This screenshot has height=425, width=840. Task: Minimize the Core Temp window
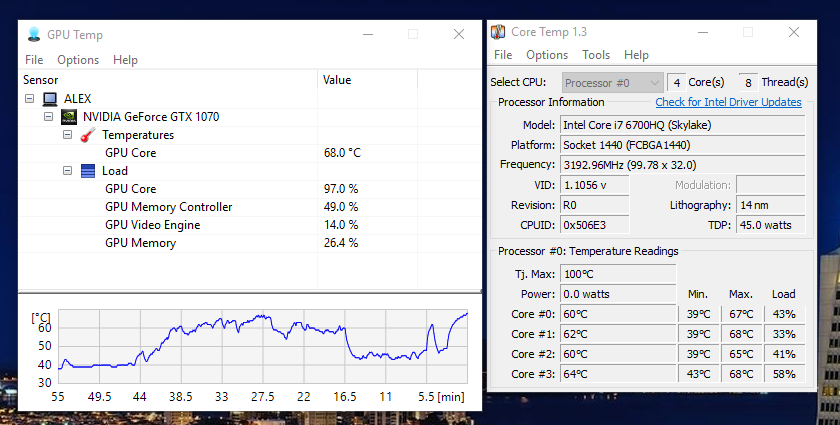(x=703, y=32)
